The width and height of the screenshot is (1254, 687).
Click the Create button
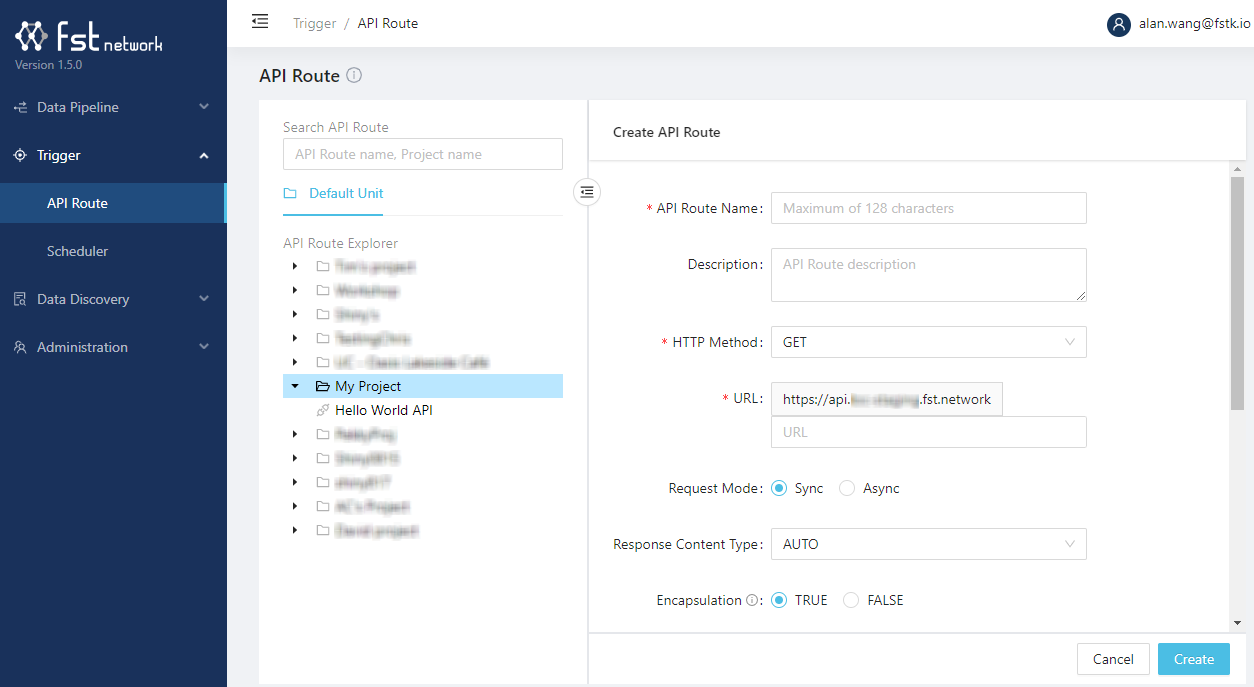pyautogui.click(x=1193, y=659)
